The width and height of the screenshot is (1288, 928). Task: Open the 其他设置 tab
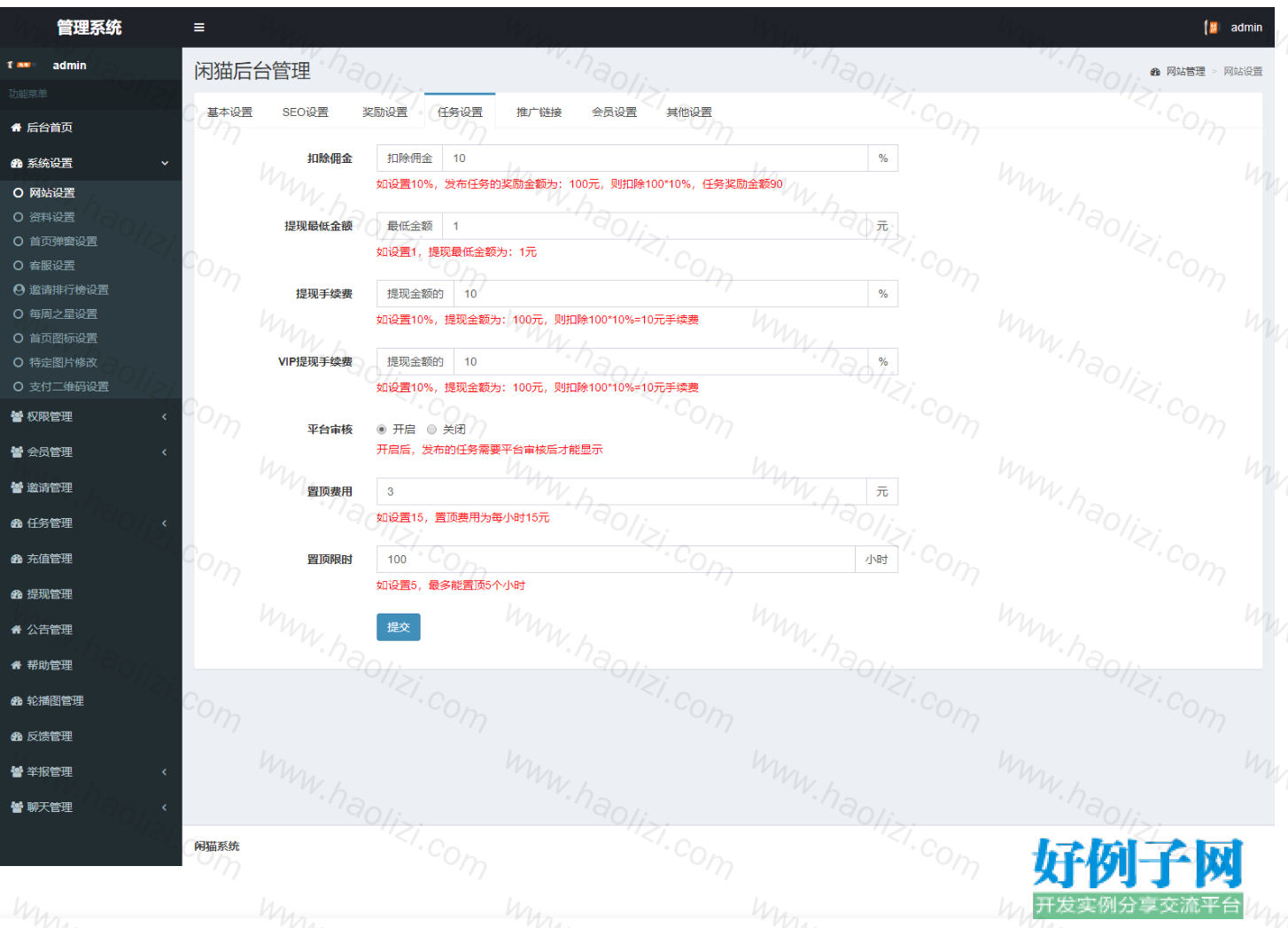[x=689, y=112]
